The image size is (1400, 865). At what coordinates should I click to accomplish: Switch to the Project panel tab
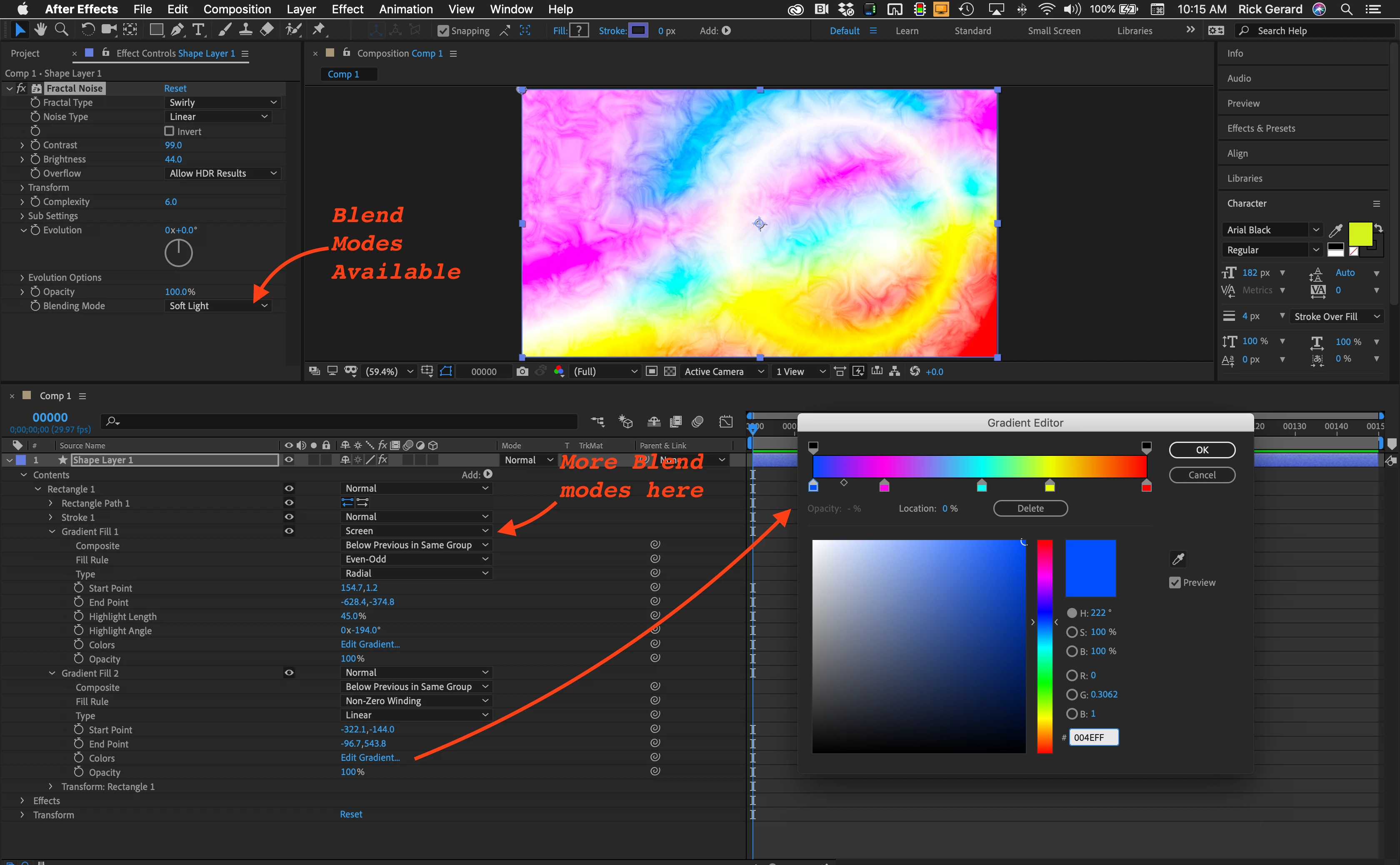click(x=25, y=53)
